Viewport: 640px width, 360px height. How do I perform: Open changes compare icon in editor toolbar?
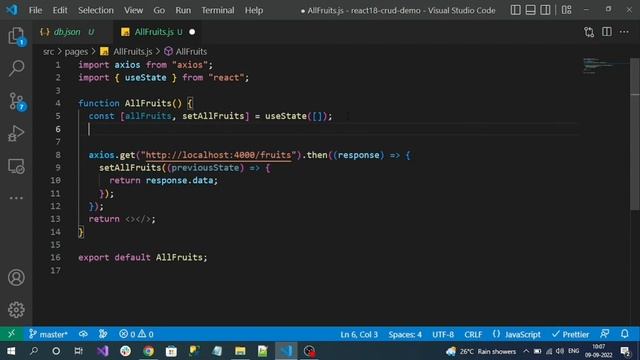(x=589, y=32)
